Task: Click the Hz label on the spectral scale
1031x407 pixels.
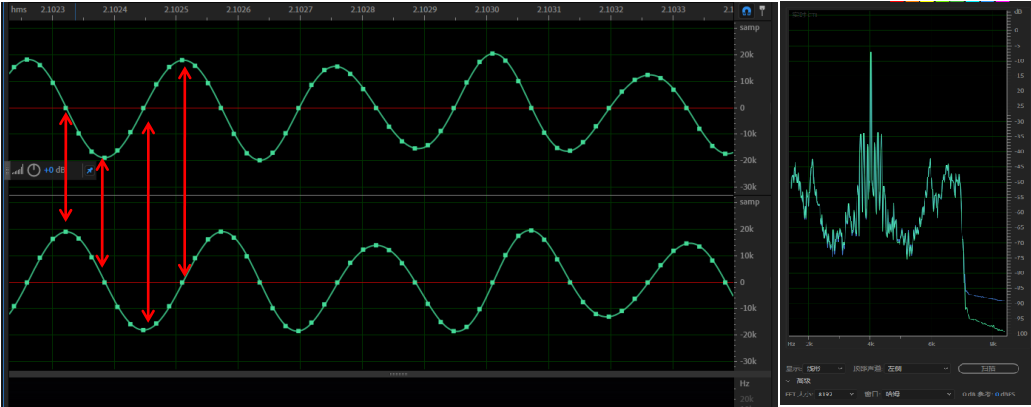Action: click(744, 383)
